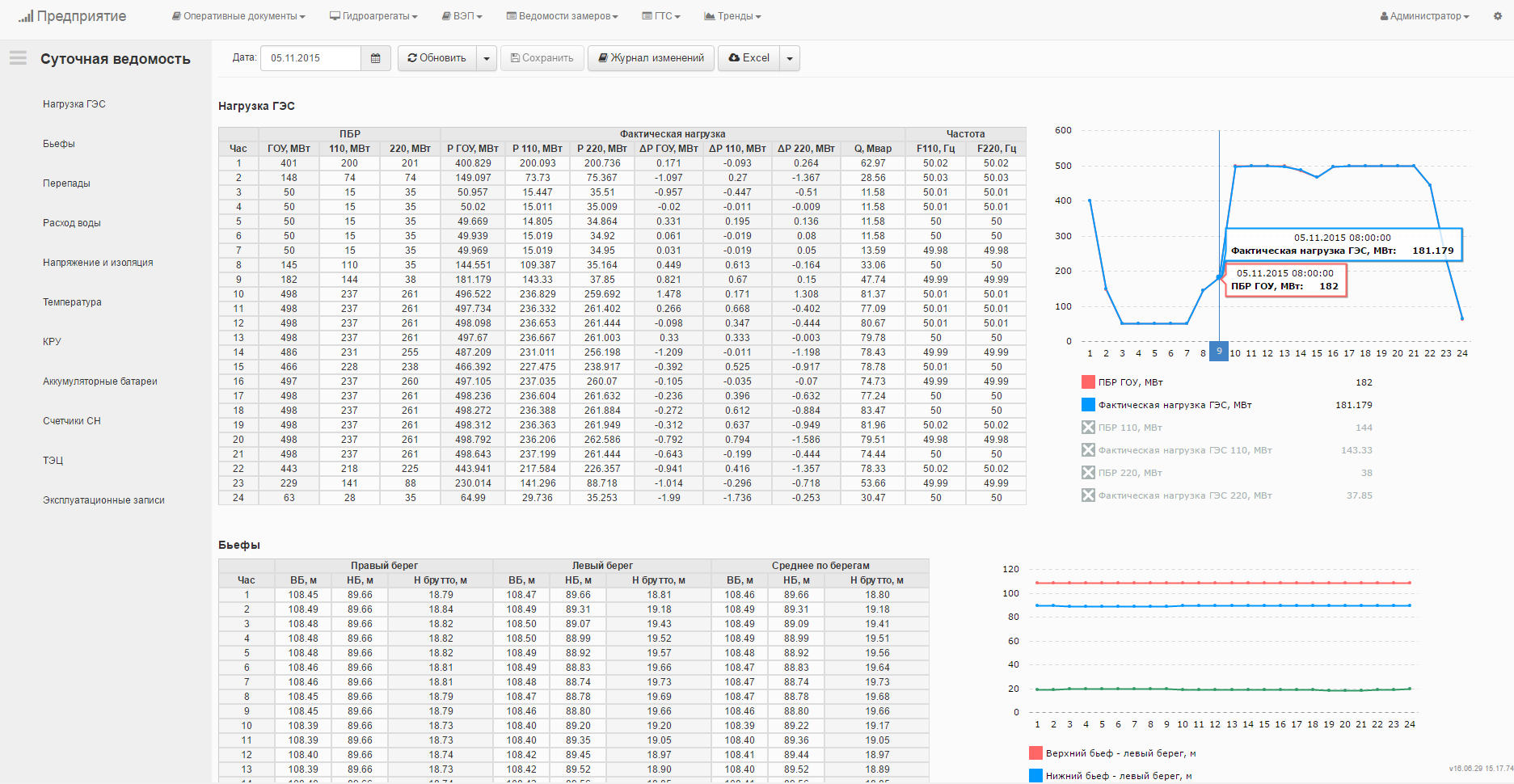The image size is (1514, 784).
Task: Expand the Excel export dropdown arrow
Action: click(790, 58)
